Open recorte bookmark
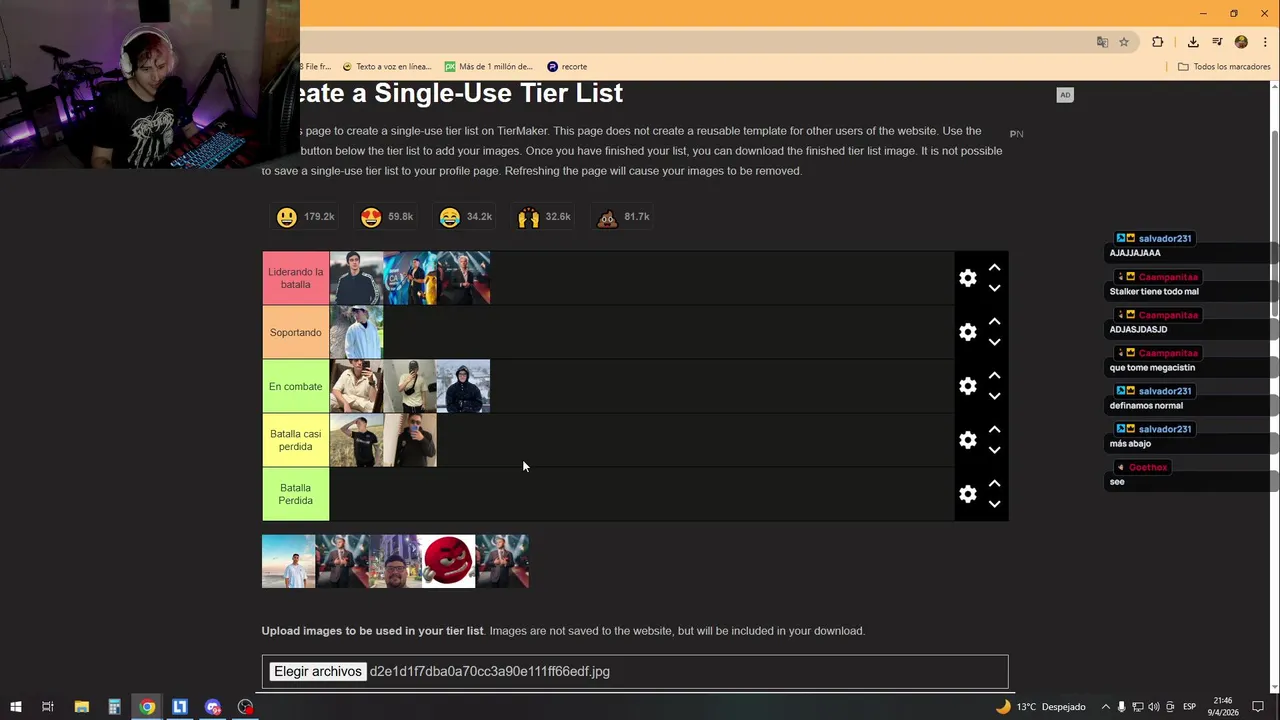The width and height of the screenshot is (1280, 720). 567,67
